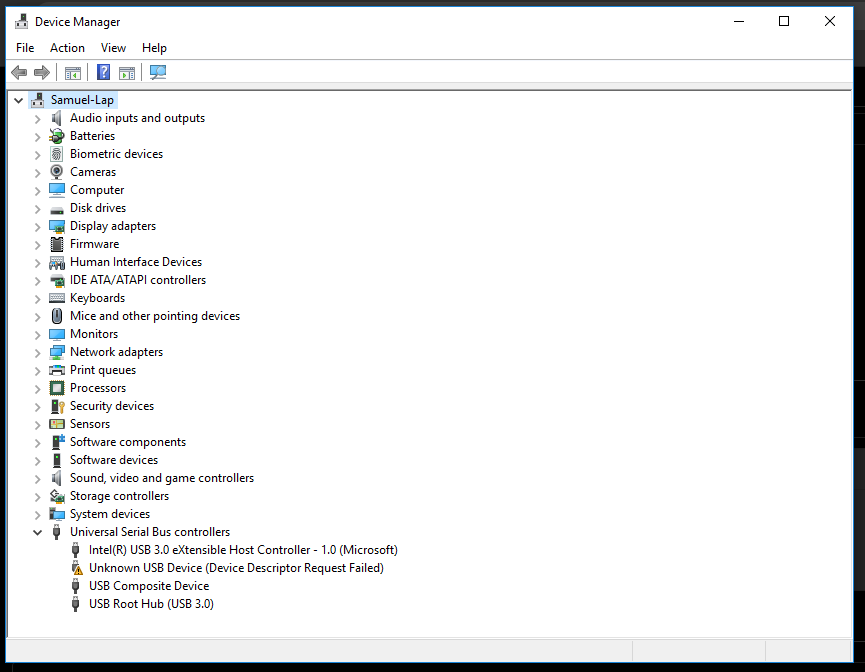Click the warning icon beside Unknown USB Device
The height and width of the screenshot is (672, 865).
point(76,568)
